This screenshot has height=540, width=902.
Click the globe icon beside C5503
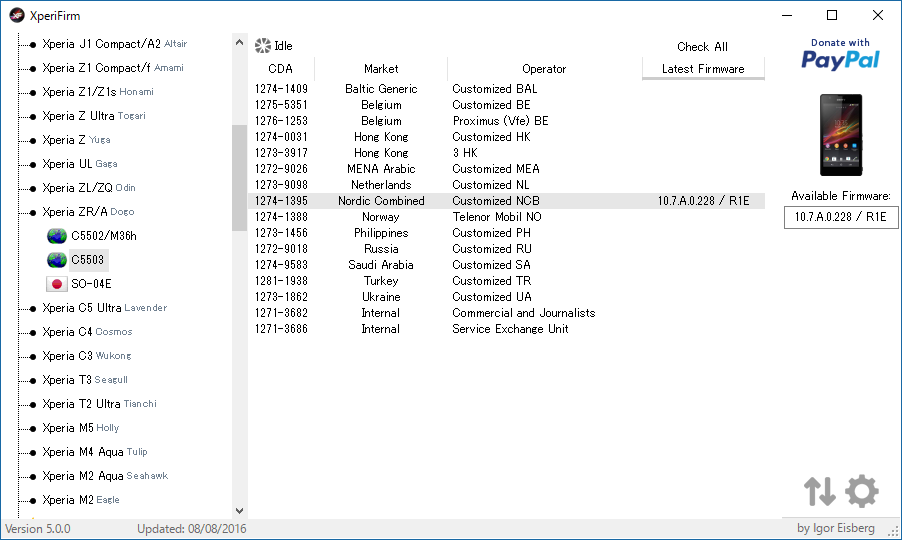pos(57,260)
